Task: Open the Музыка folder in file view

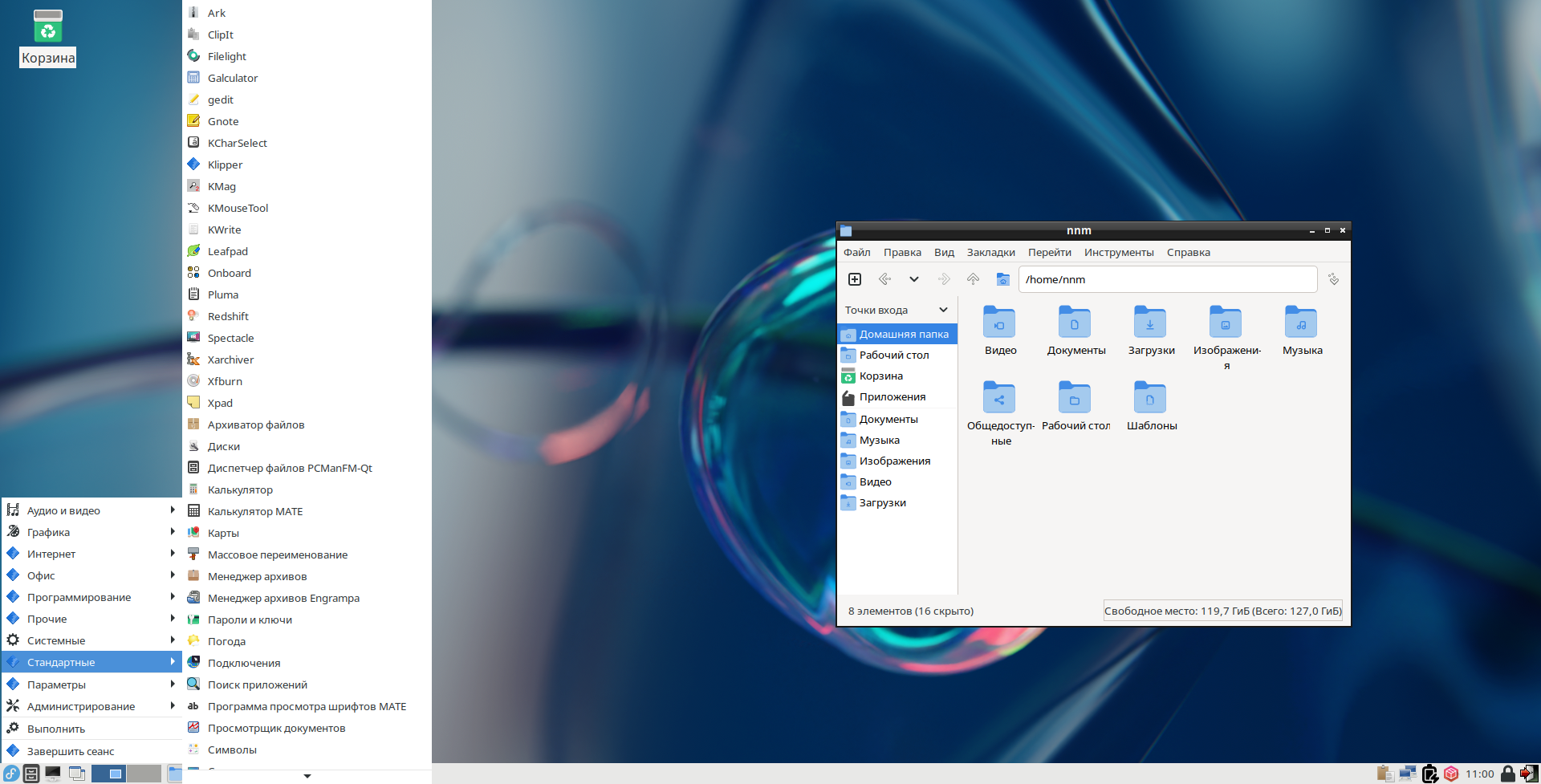Action: pyautogui.click(x=1301, y=323)
